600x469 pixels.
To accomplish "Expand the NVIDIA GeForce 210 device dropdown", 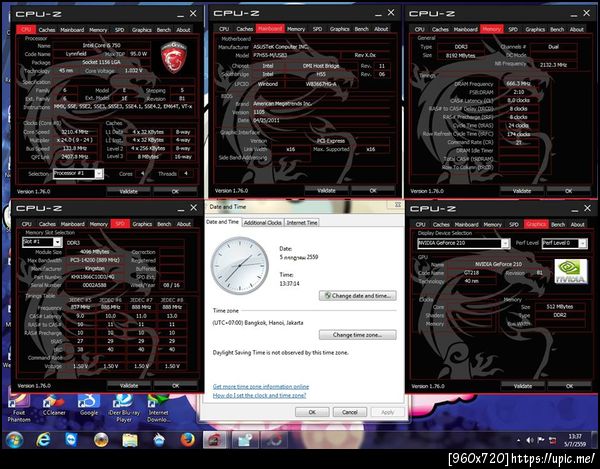I will point(505,243).
